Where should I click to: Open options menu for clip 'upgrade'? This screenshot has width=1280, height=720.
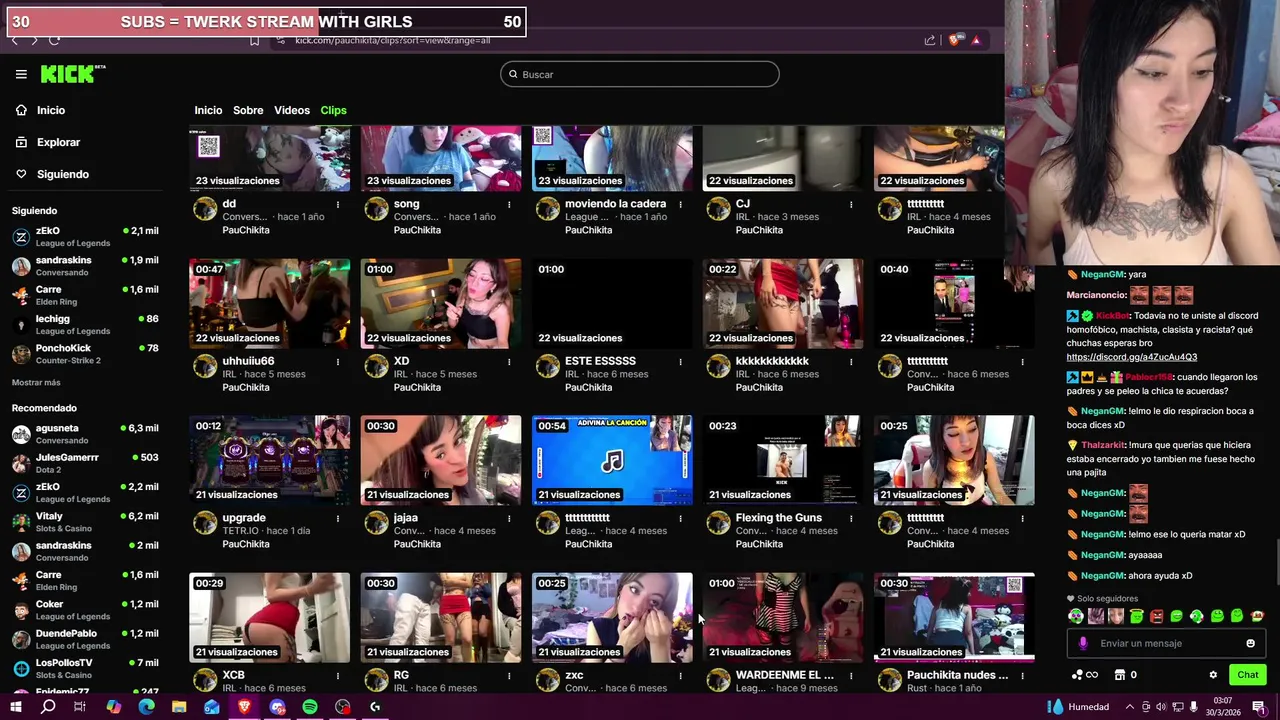(x=338, y=518)
